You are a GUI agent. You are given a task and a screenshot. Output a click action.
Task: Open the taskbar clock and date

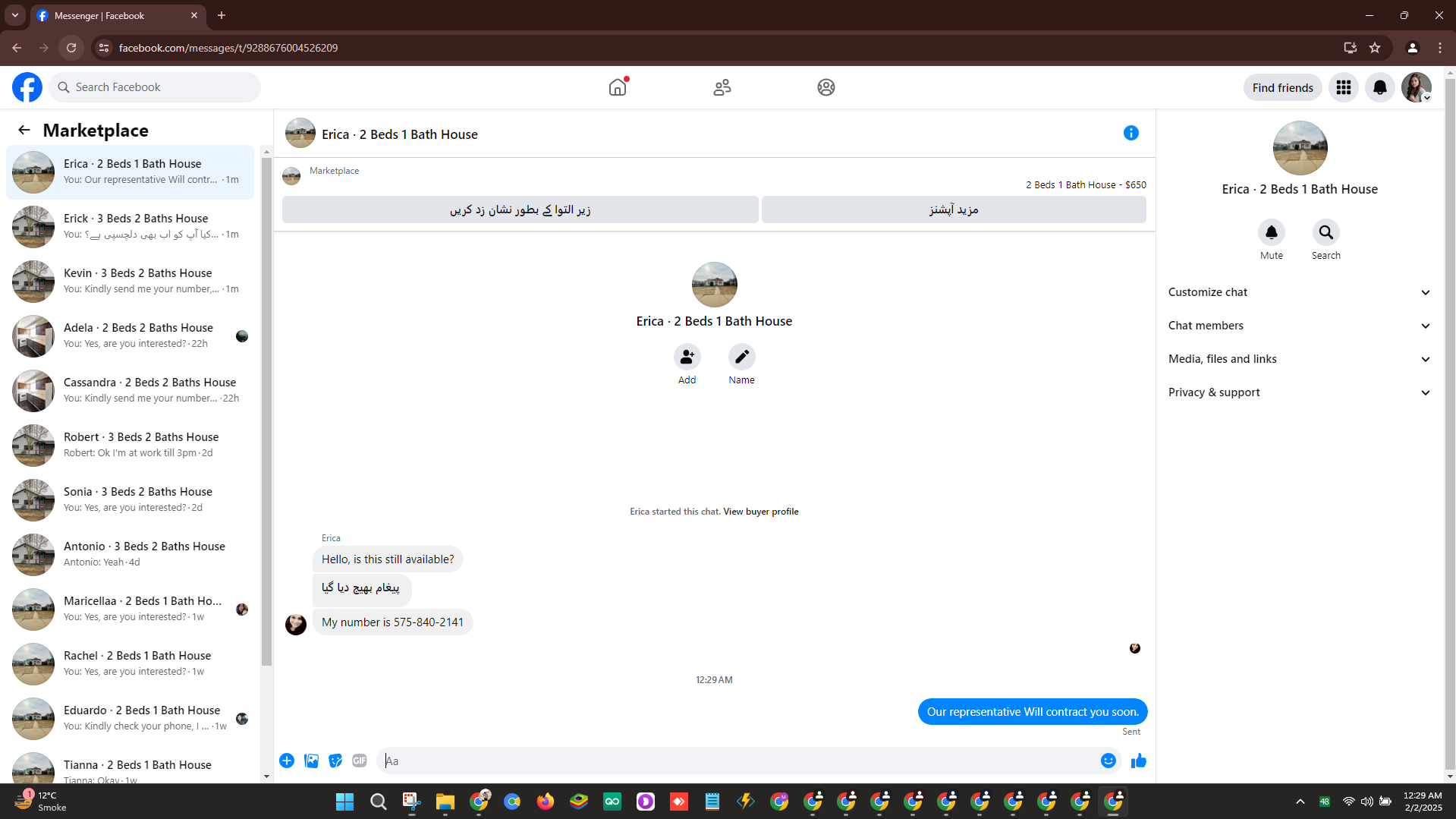pyautogui.click(x=1423, y=802)
